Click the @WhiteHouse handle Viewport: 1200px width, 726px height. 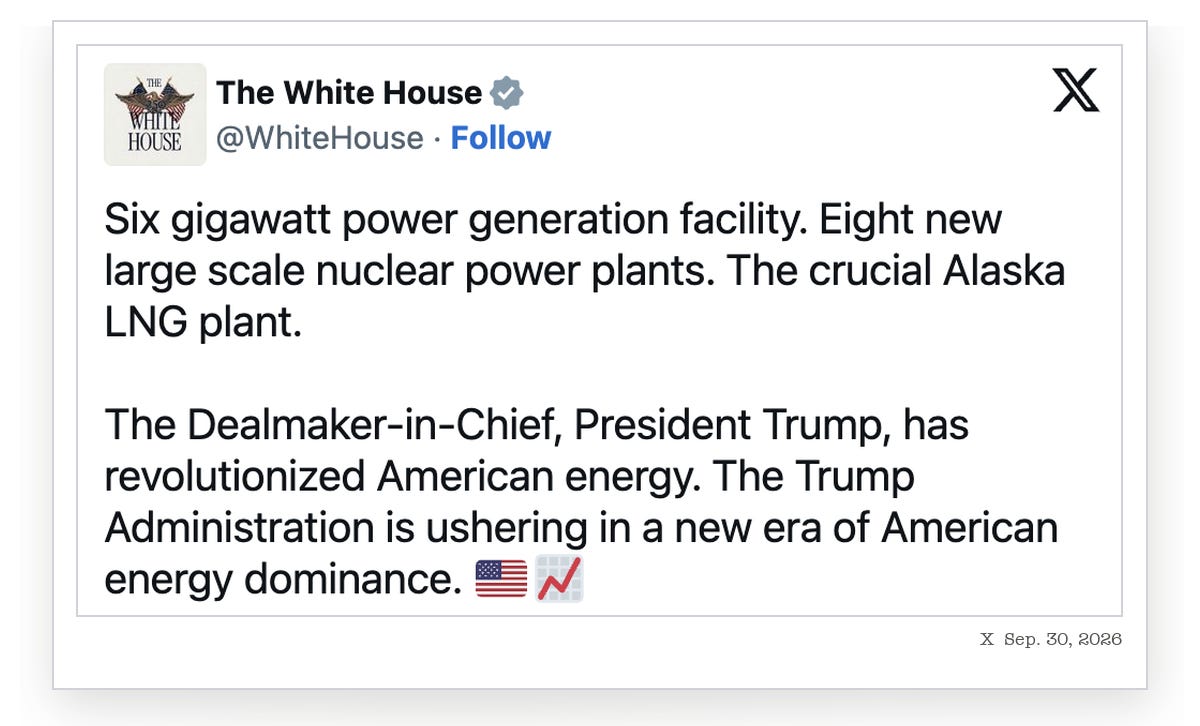pos(320,138)
